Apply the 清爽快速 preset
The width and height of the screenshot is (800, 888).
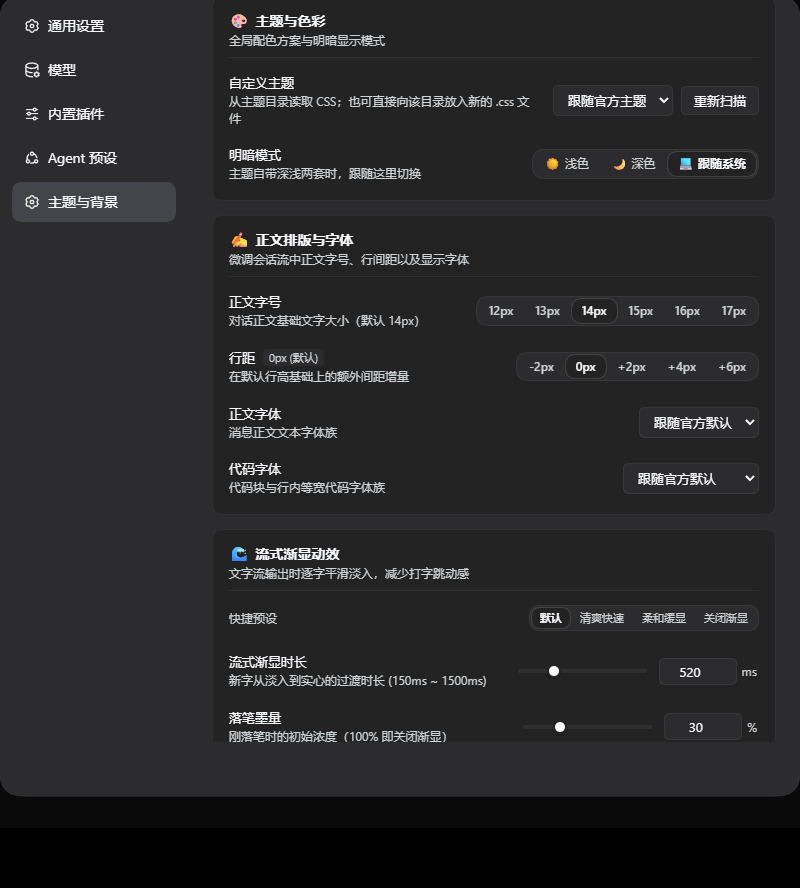tap(601, 618)
